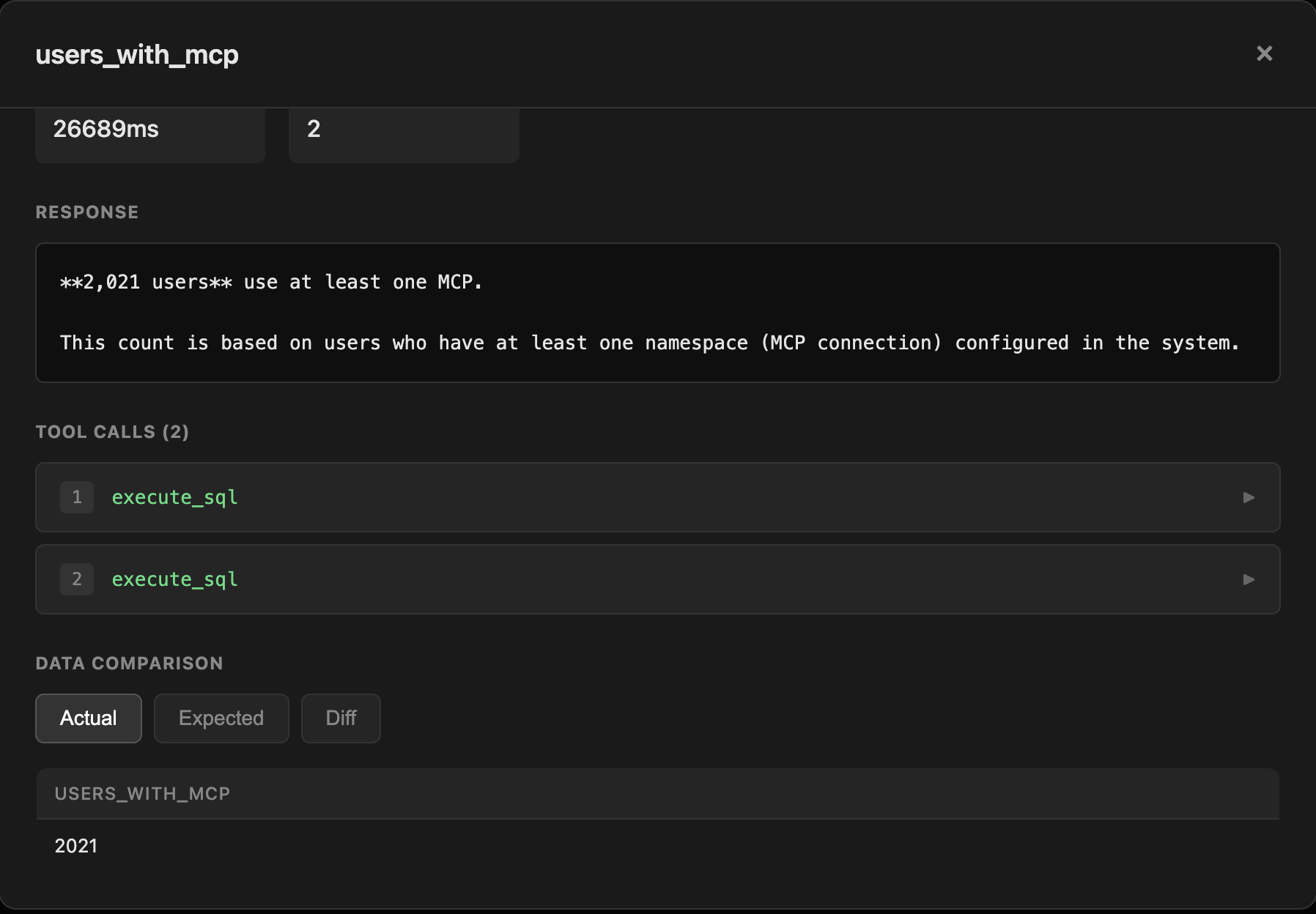1316x914 pixels.
Task: Switch to the Expected comparison view
Action: pos(221,718)
